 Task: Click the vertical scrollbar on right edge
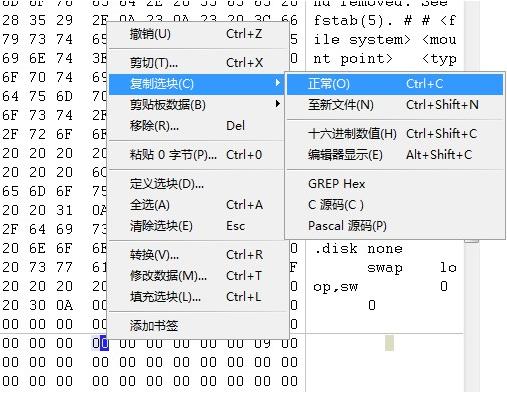(472, 197)
